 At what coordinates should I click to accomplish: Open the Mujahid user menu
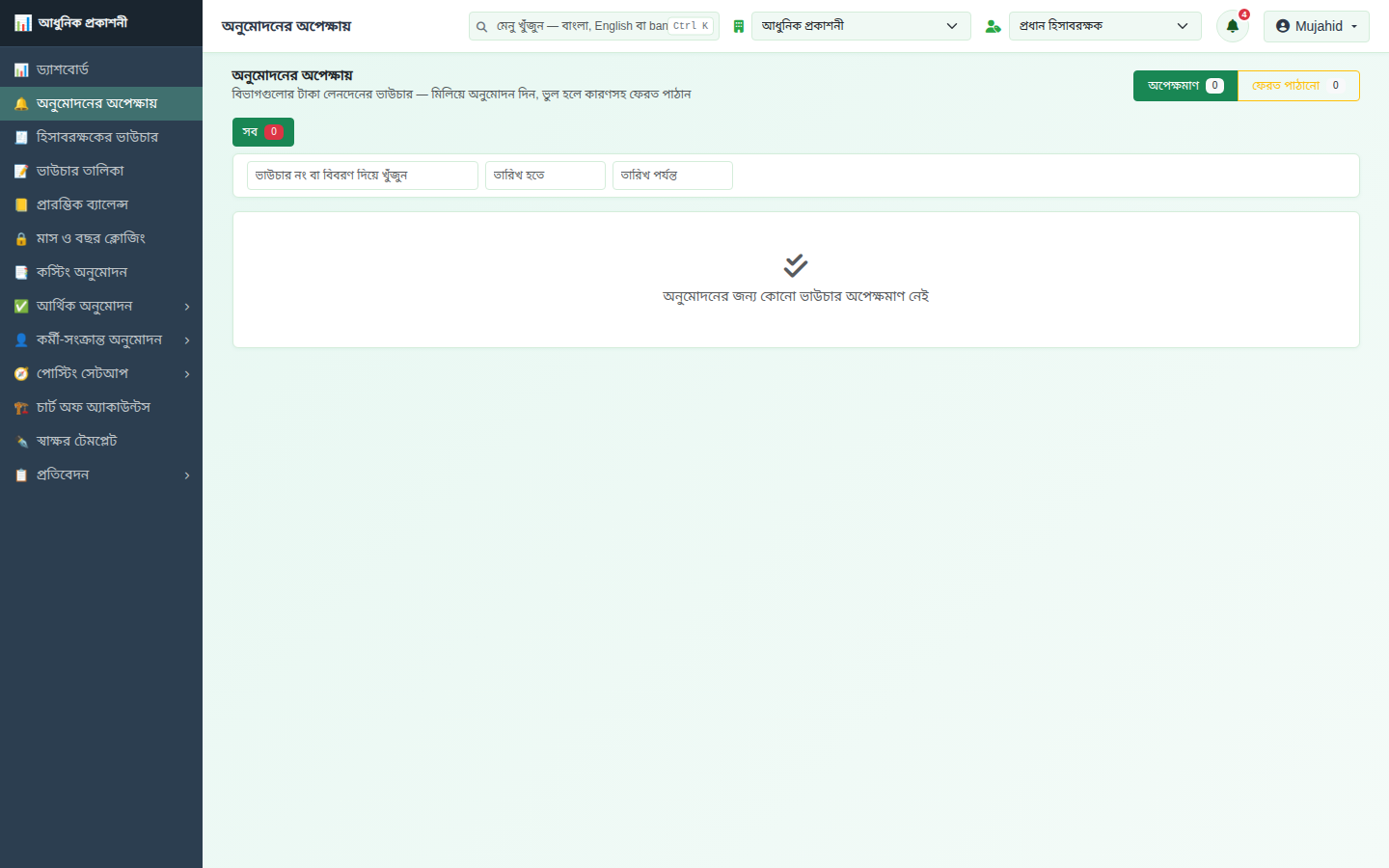point(1317,26)
